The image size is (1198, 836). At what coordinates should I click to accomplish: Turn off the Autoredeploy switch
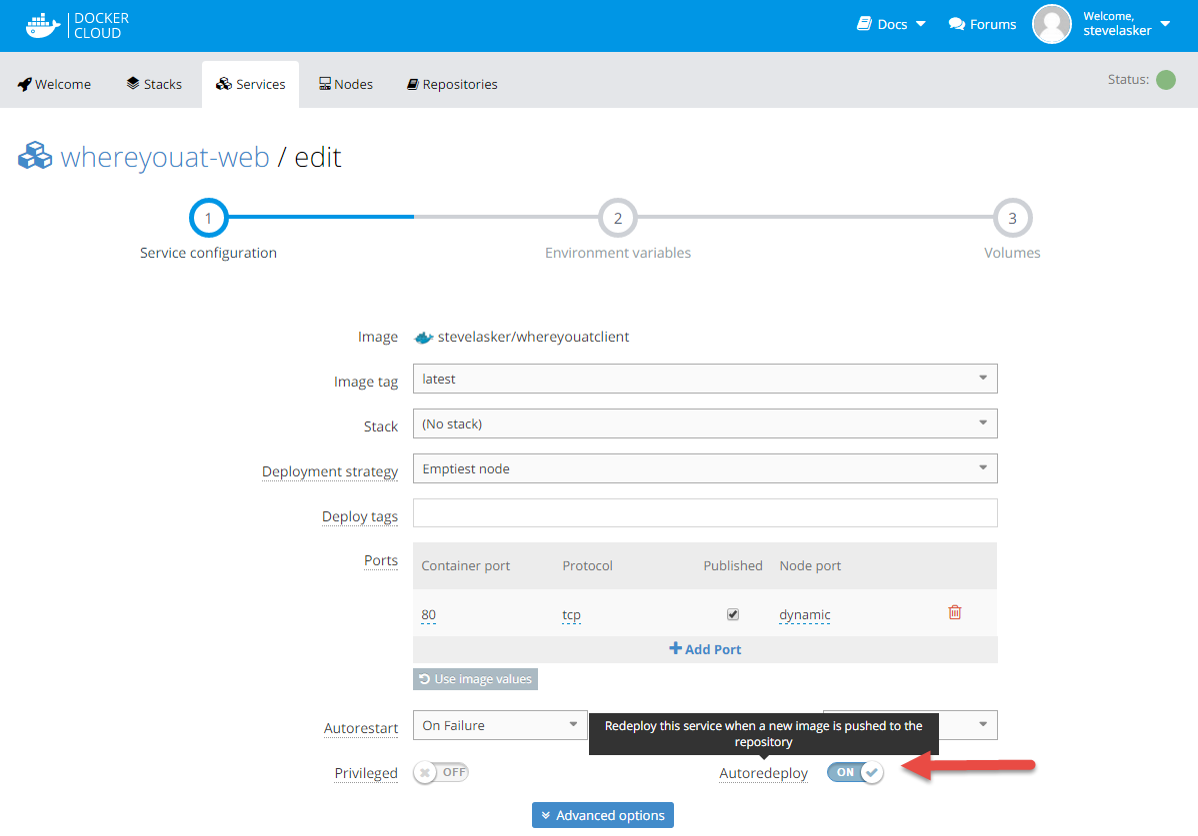pos(855,773)
